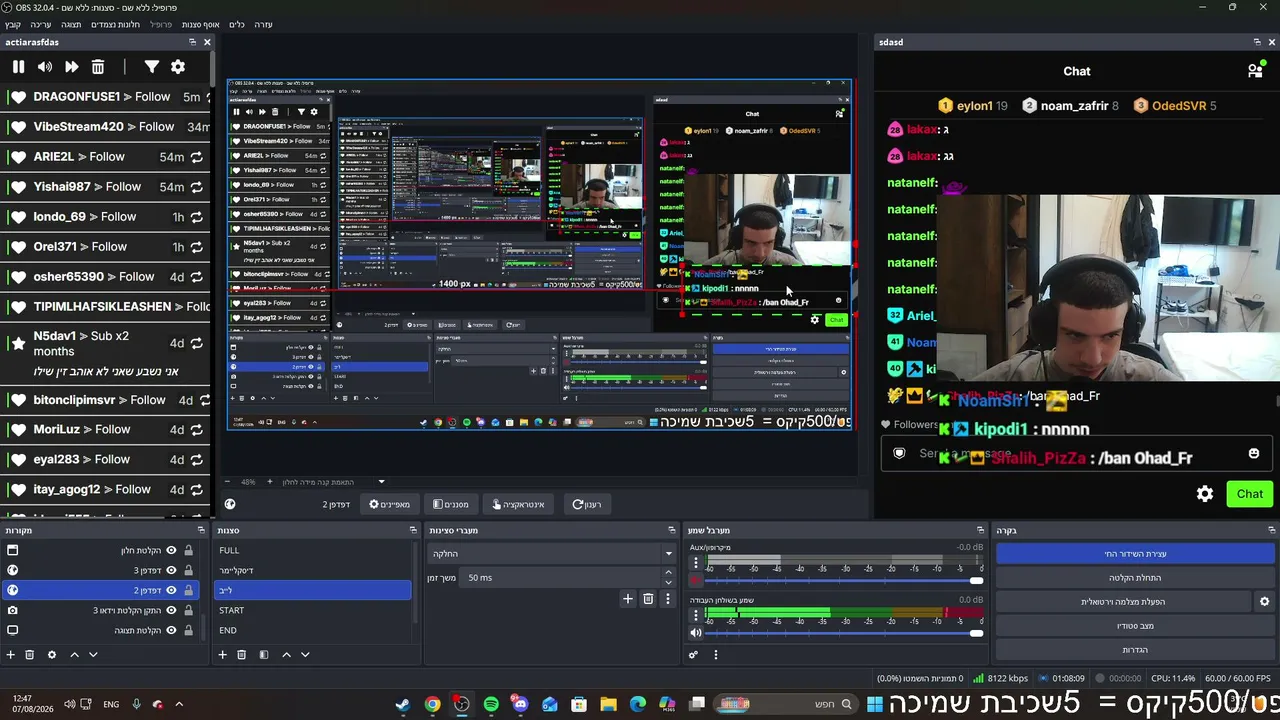Image resolution: width=1280 pixels, height=720 pixels.
Task: Stop the live stream button
Action: 1135,554
